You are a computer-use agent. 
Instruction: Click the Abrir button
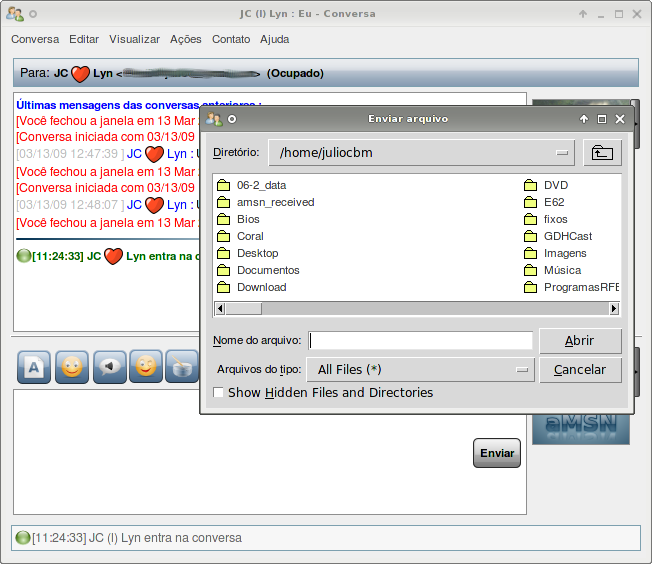click(580, 341)
